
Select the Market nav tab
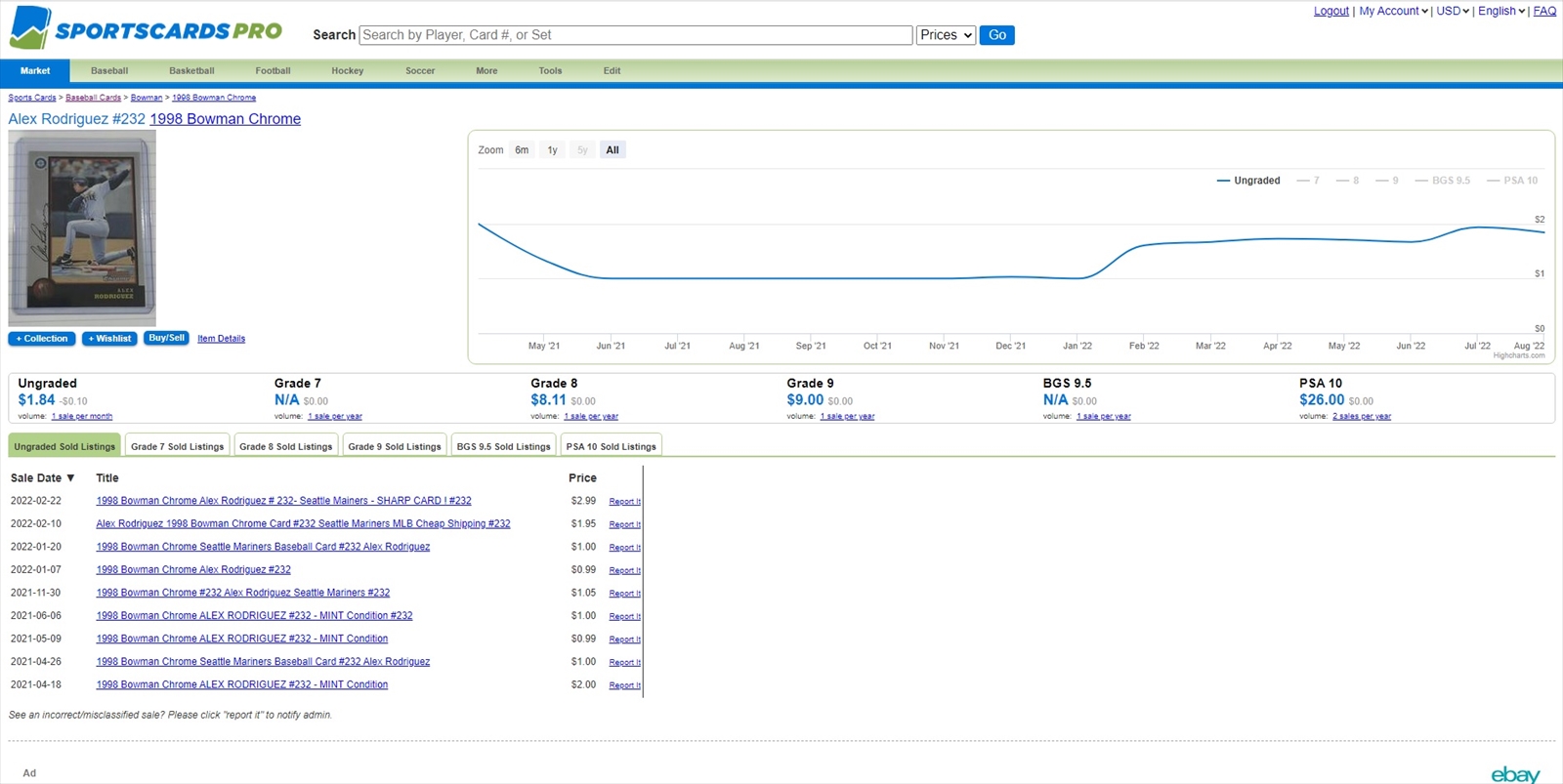coord(35,71)
